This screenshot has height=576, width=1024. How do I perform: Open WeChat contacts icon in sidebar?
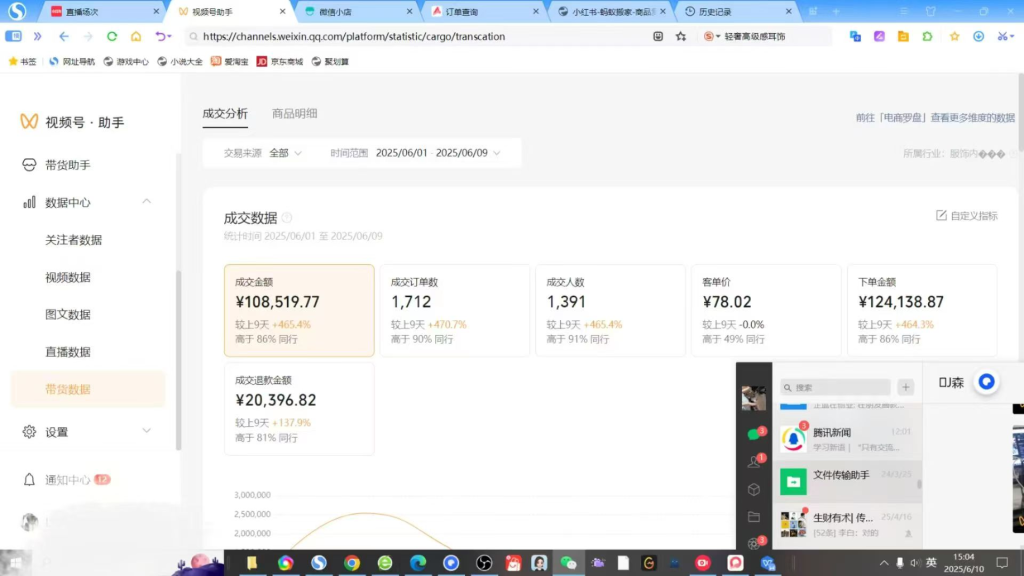tap(754, 461)
